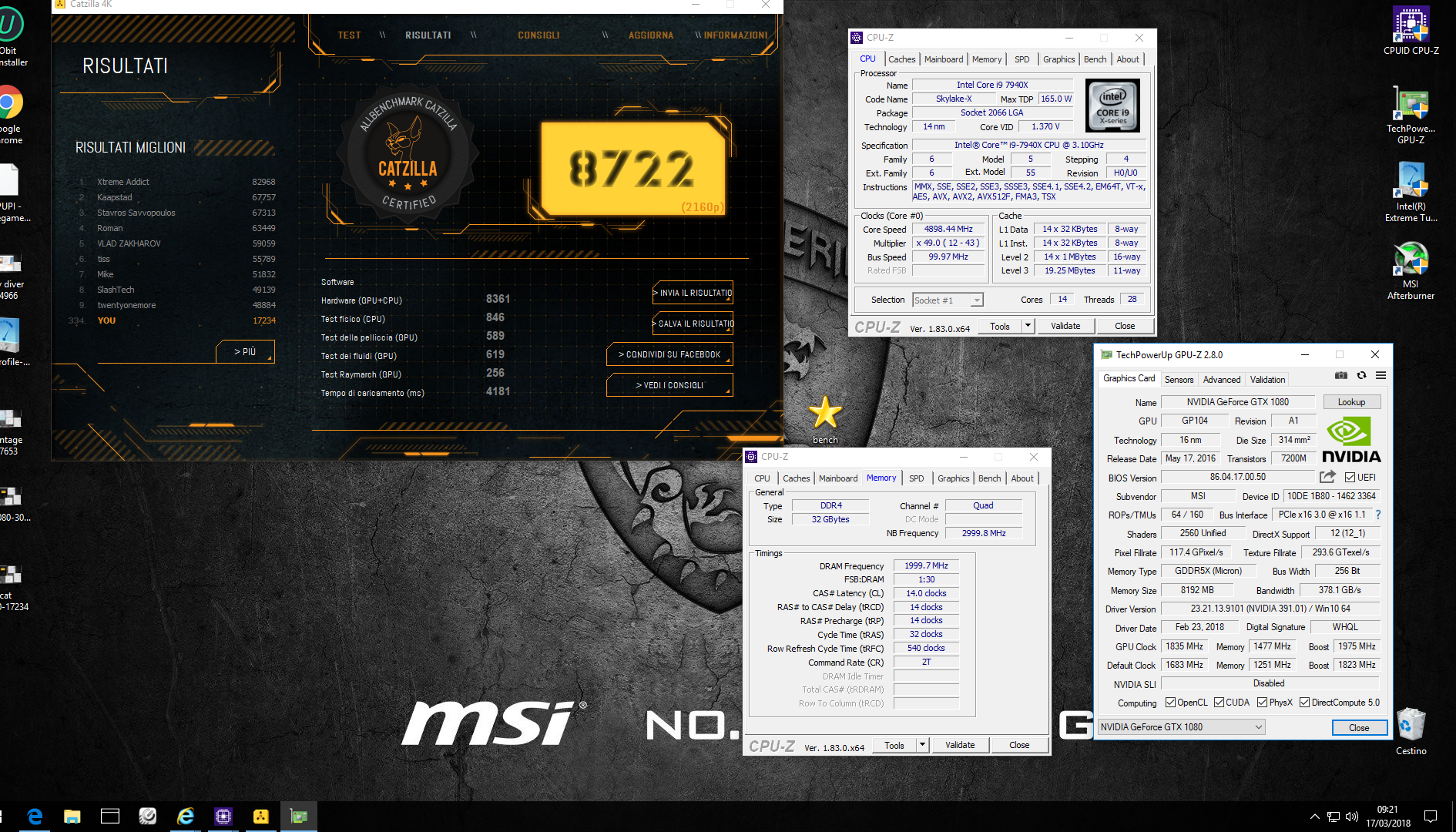Show hidden tray icons chevron
The image size is (1456, 832).
[1314, 817]
